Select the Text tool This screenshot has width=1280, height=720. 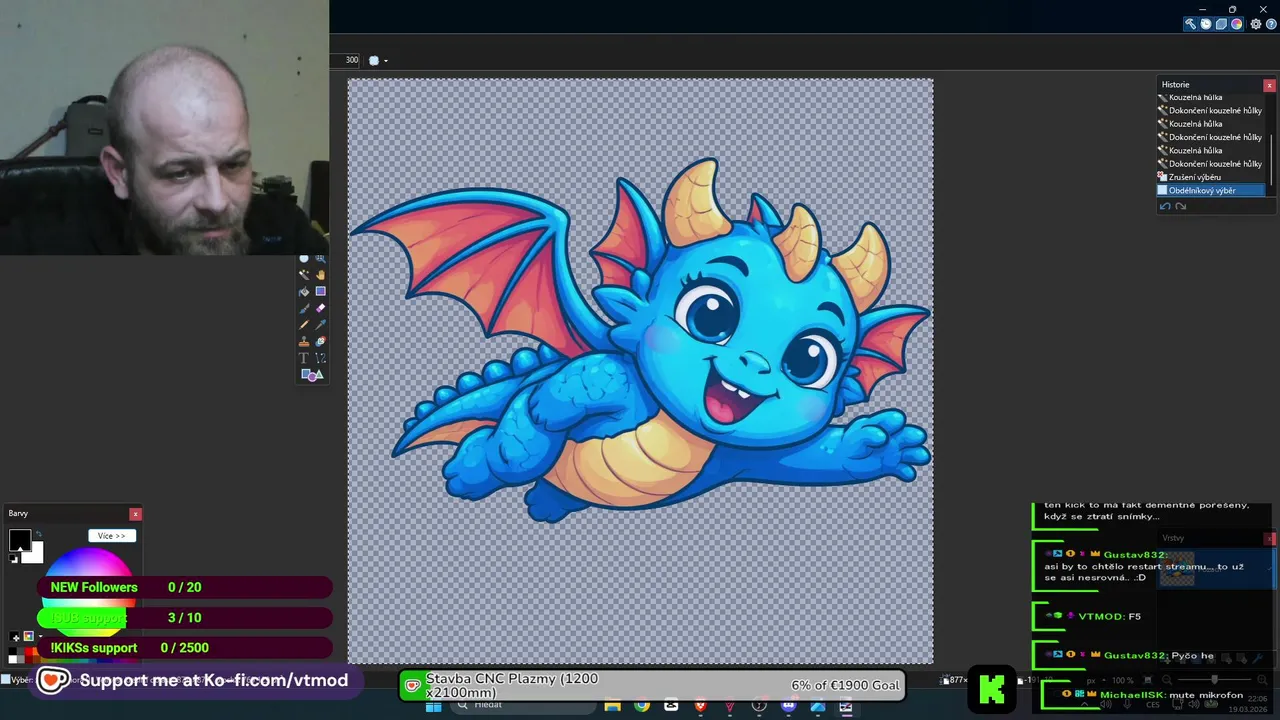coord(304,357)
